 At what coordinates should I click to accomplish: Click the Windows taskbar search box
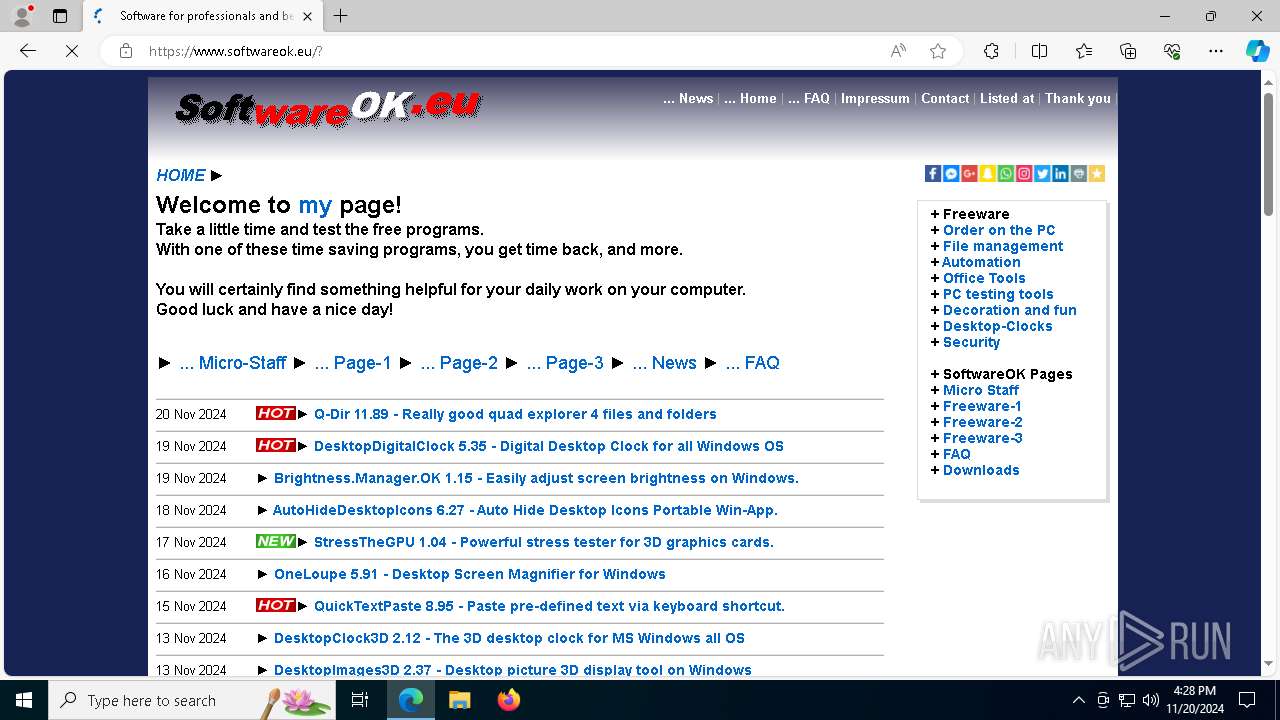pos(193,700)
